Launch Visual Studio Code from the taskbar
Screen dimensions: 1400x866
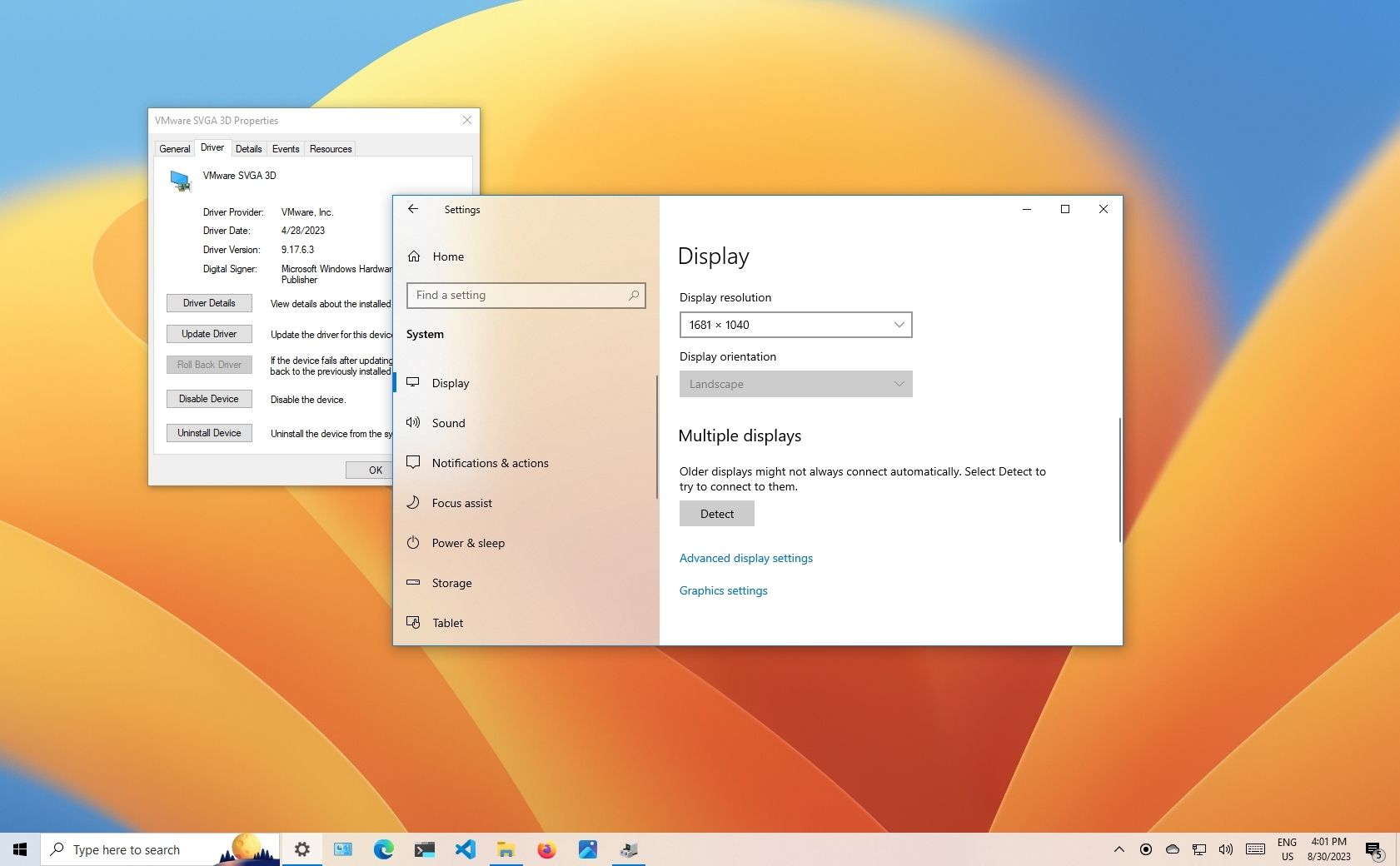click(x=465, y=849)
